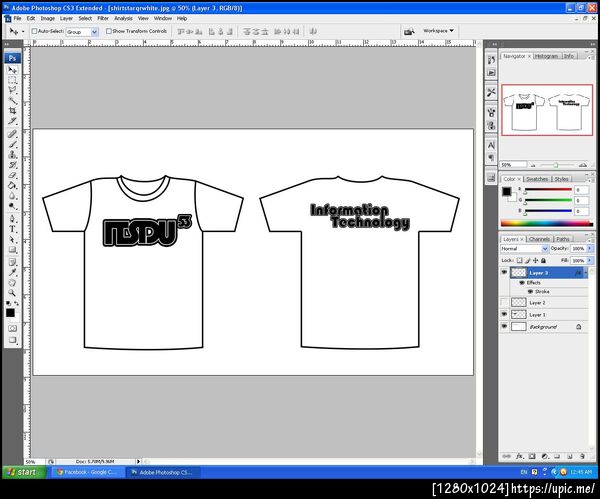Image resolution: width=600 pixels, height=499 pixels.
Task: Open the Filter menu
Action: (x=103, y=18)
